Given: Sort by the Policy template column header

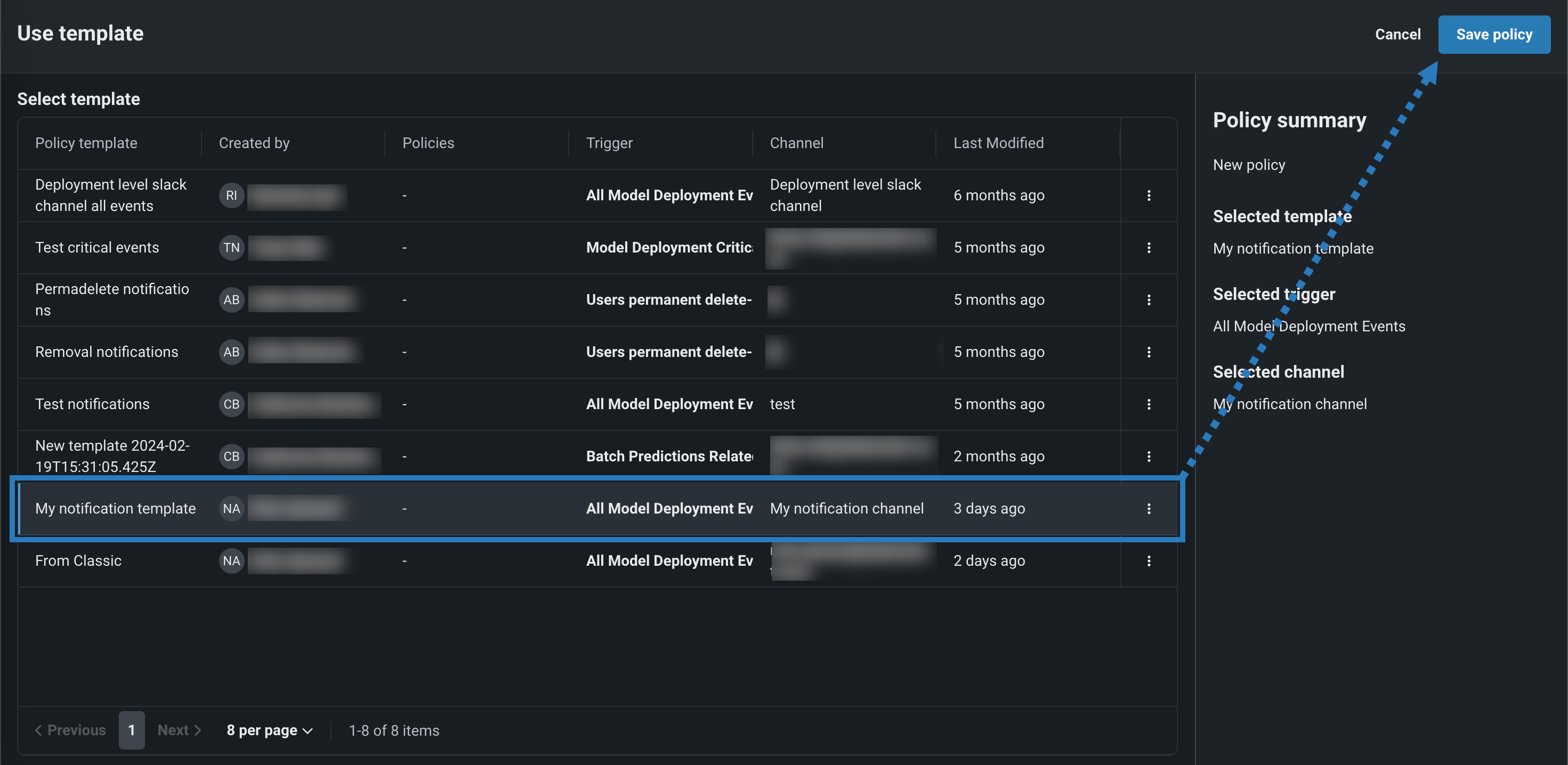Looking at the screenshot, I should [x=86, y=143].
